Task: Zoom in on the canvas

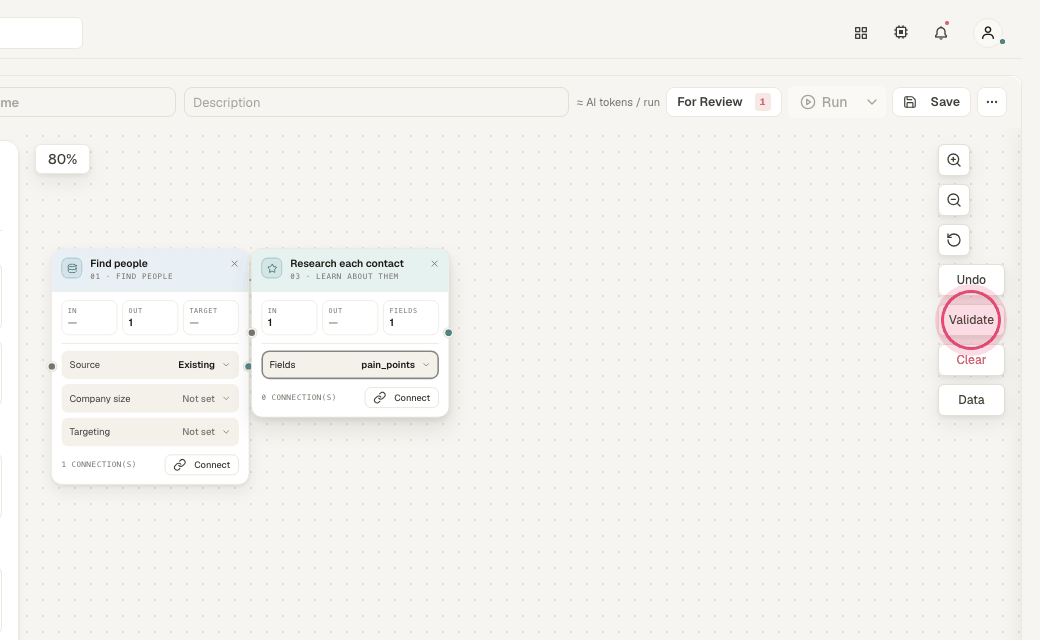Action: (x=954, y=160)
